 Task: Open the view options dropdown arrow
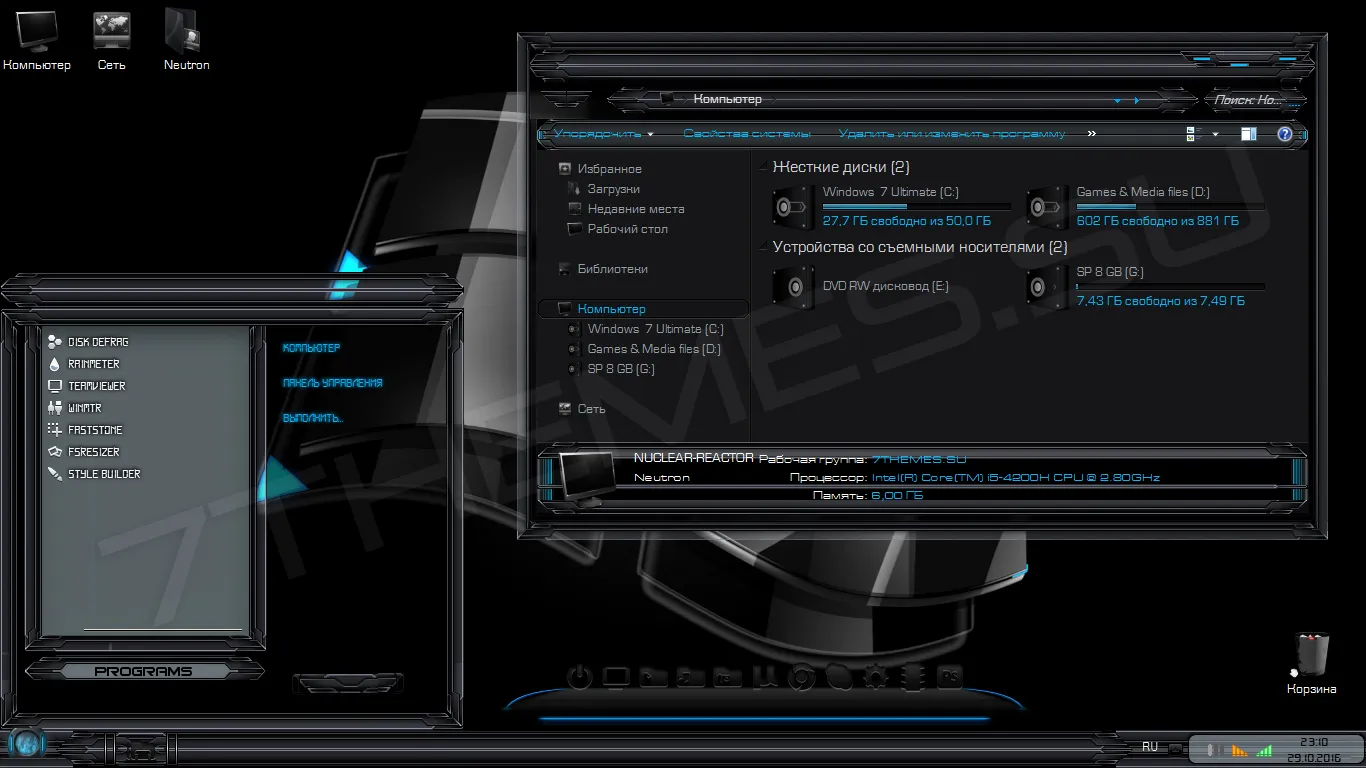pyautogui.click(x=1216, y=134)
